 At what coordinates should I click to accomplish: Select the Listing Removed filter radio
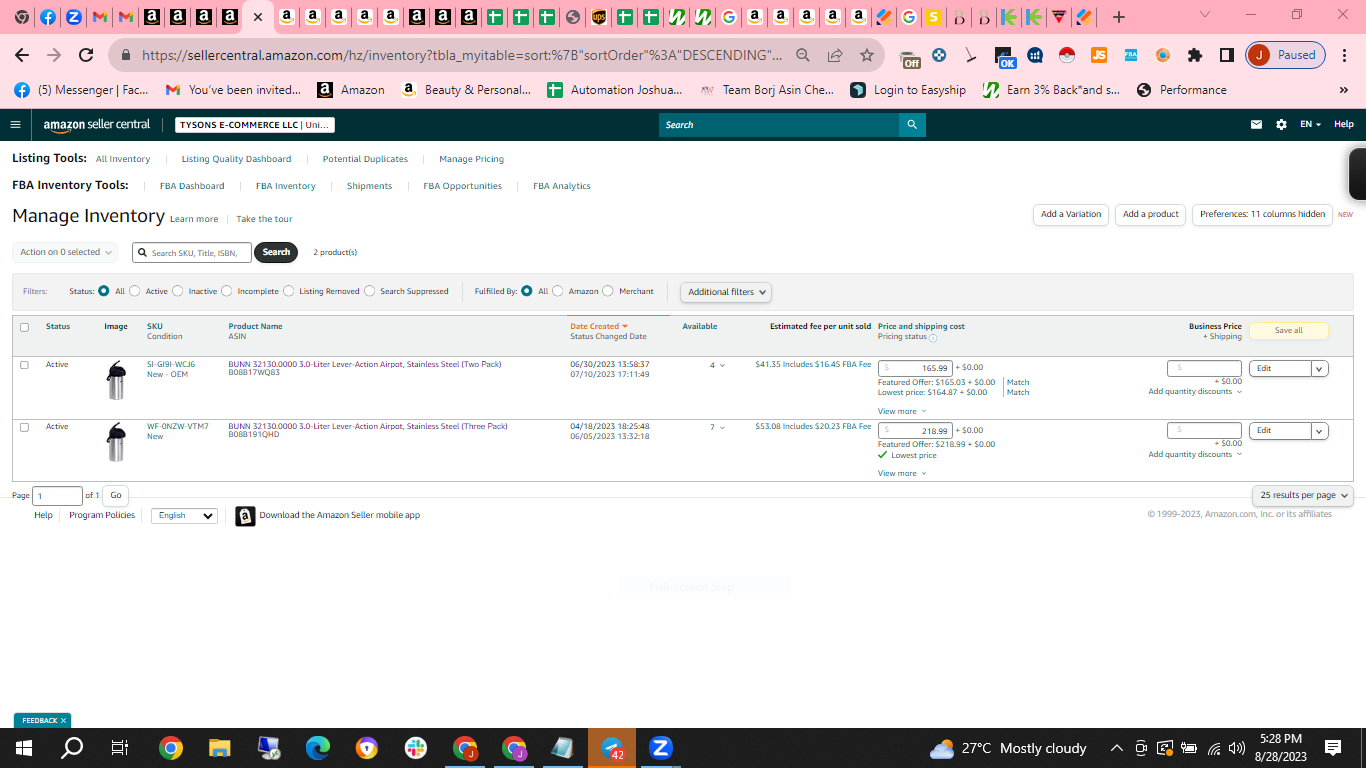[x=289, y=291]
